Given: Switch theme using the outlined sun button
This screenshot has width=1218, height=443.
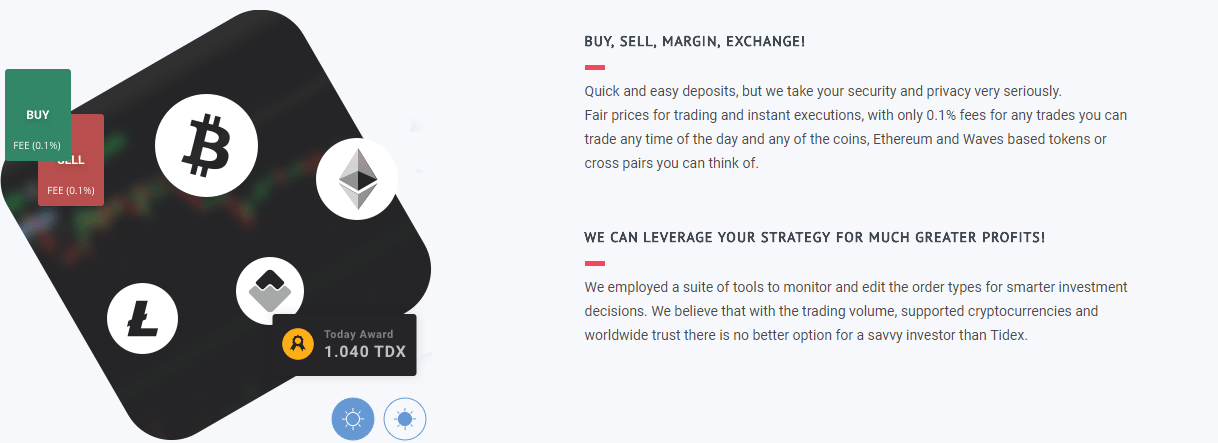Looking at the screenshot, I should 405,419.
